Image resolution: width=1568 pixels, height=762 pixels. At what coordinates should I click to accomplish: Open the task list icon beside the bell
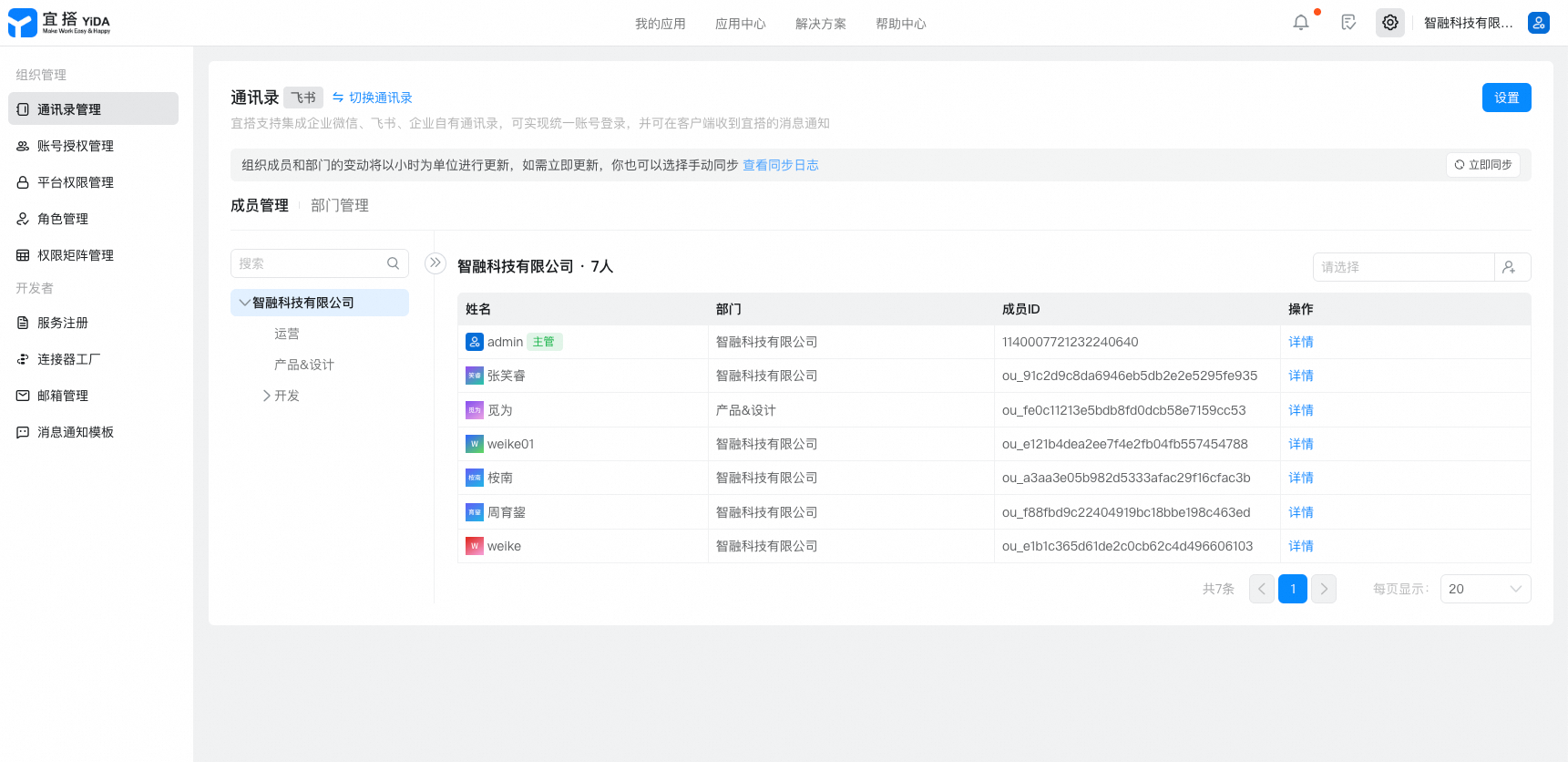click(1348, 23)
